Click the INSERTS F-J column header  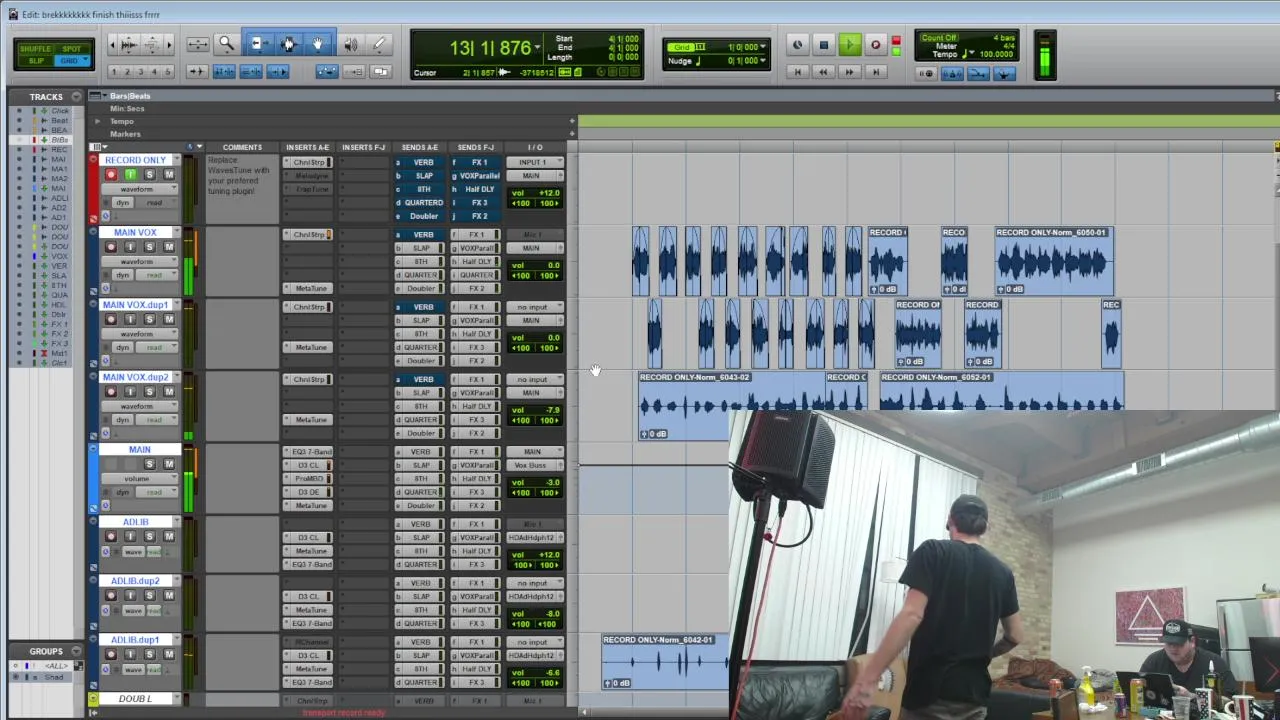363,147
